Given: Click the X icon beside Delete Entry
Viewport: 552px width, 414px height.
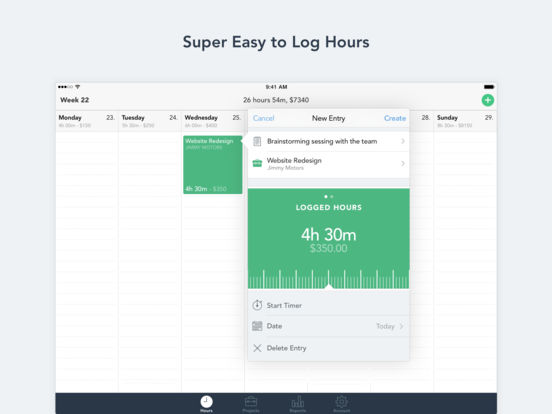Looking at the screenshot, I should point(257,348).
